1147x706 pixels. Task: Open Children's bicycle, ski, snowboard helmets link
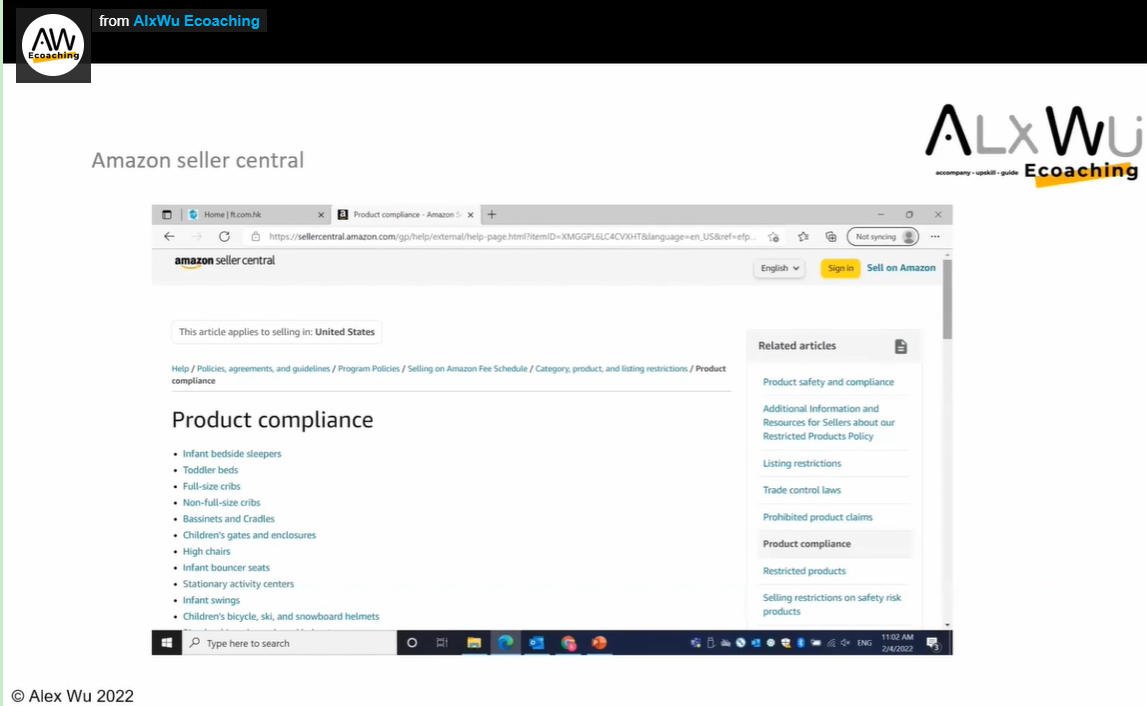pos(281,617)
